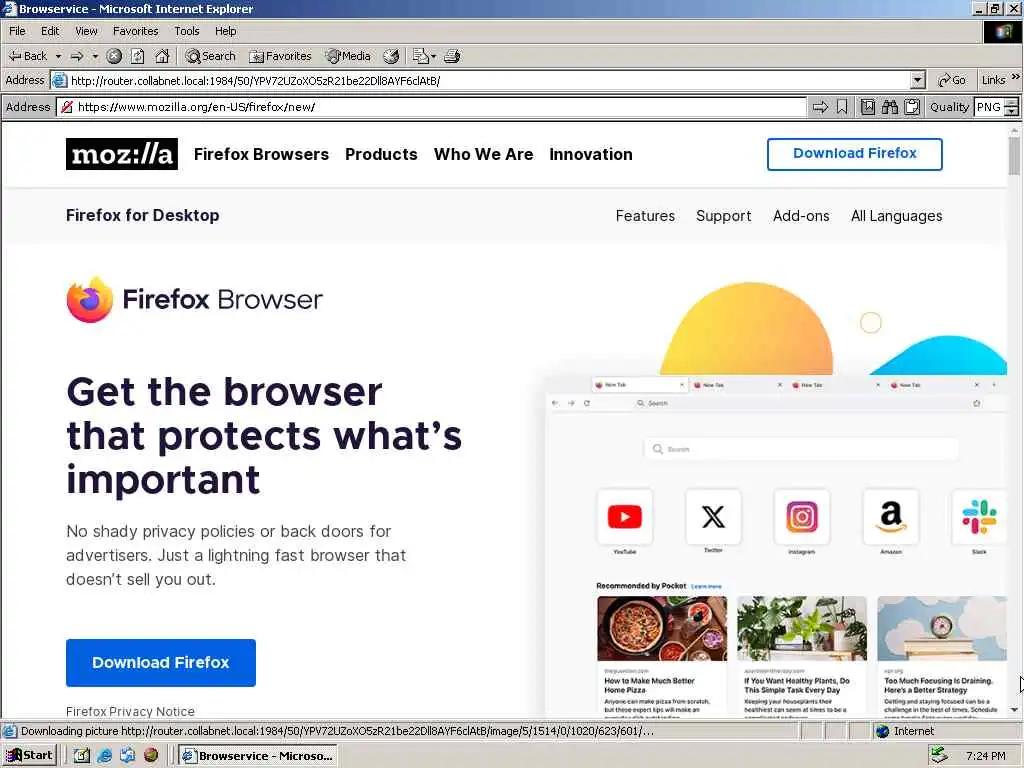Open the Edit menu
Viewport: 1024px width, 768px height.
point(50,31)
